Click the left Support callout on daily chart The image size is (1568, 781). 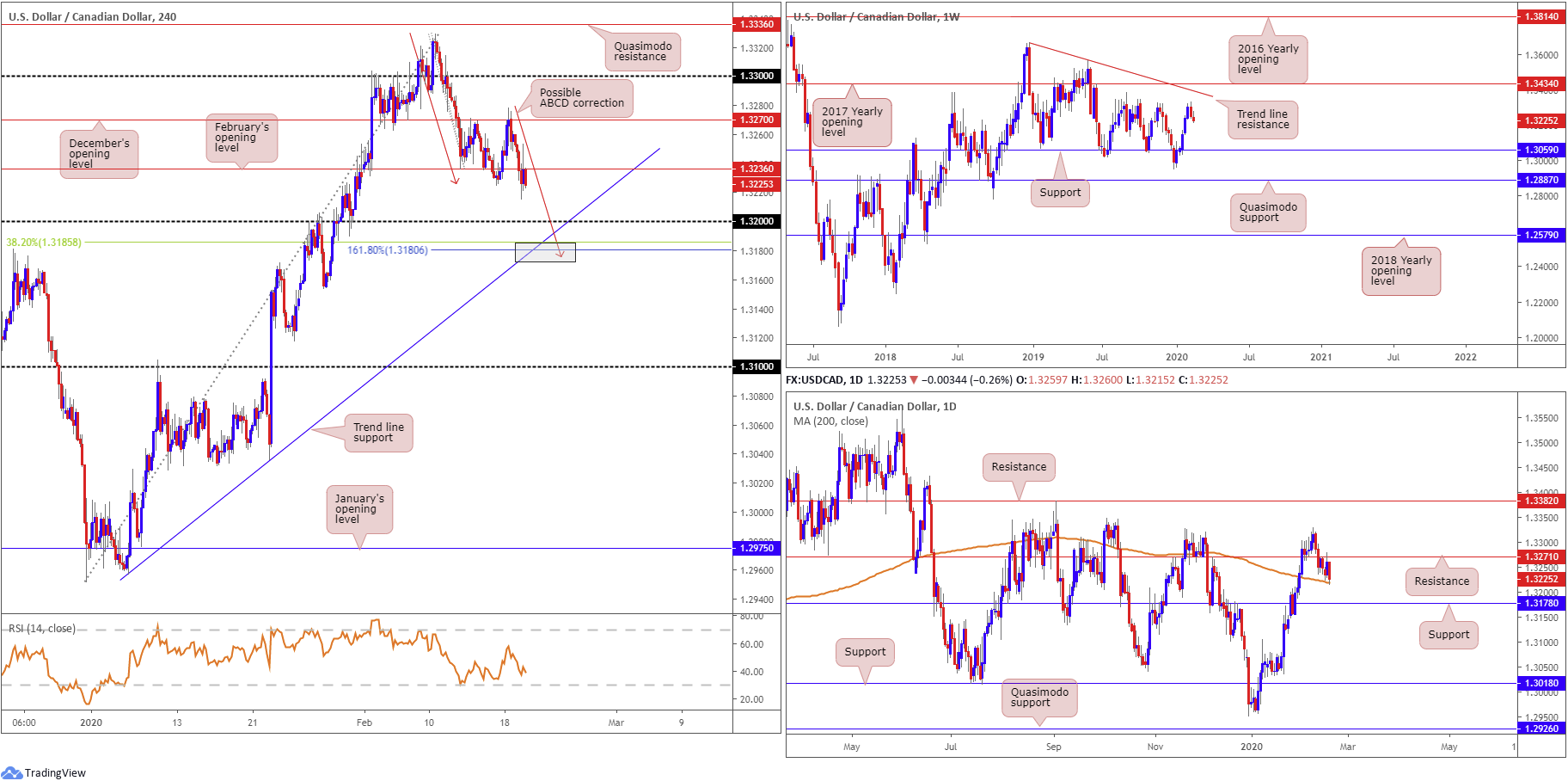865,652
